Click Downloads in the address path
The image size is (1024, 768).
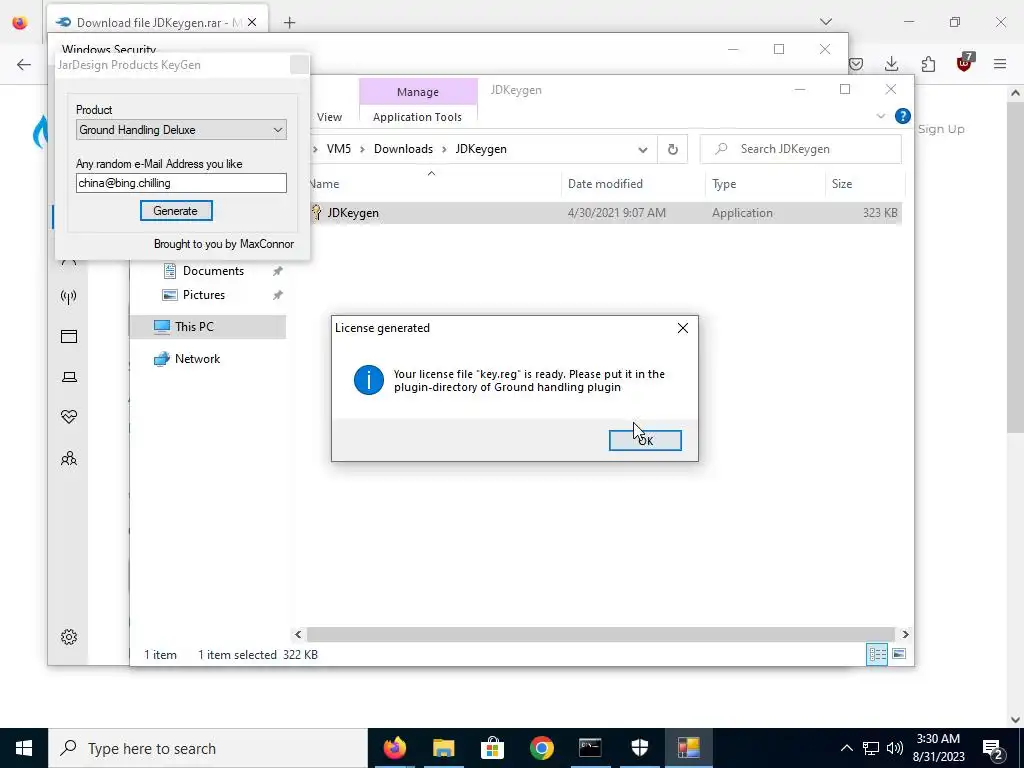point(403,149)
